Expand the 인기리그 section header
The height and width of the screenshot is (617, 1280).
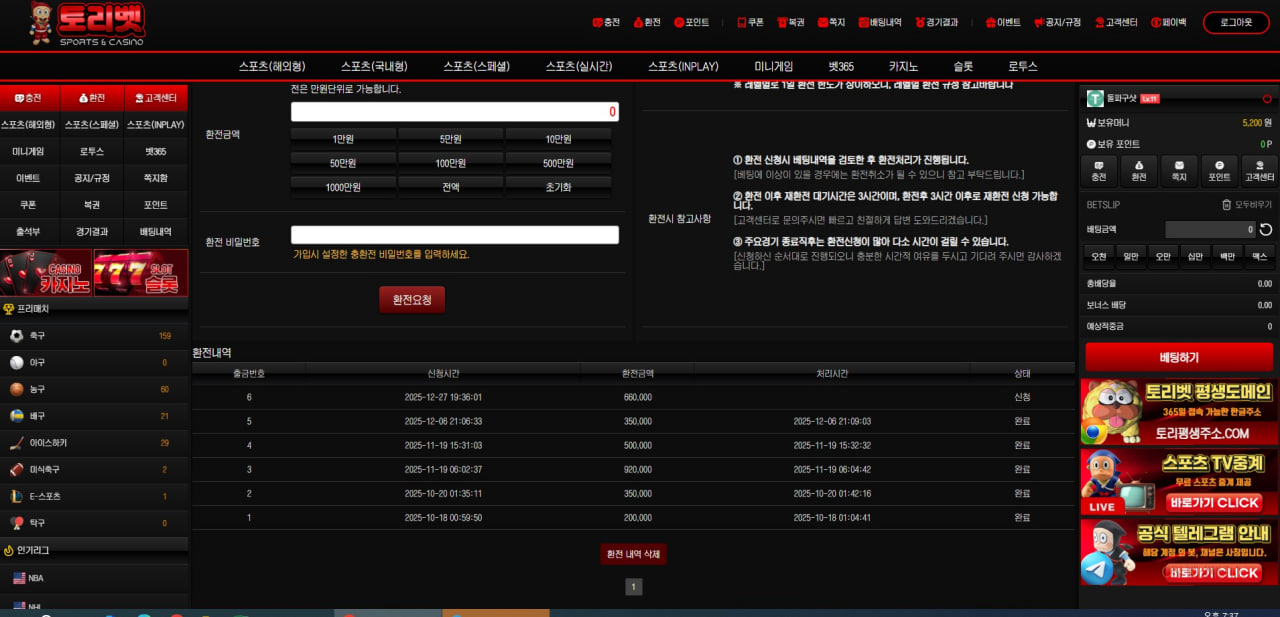point(94,550)
